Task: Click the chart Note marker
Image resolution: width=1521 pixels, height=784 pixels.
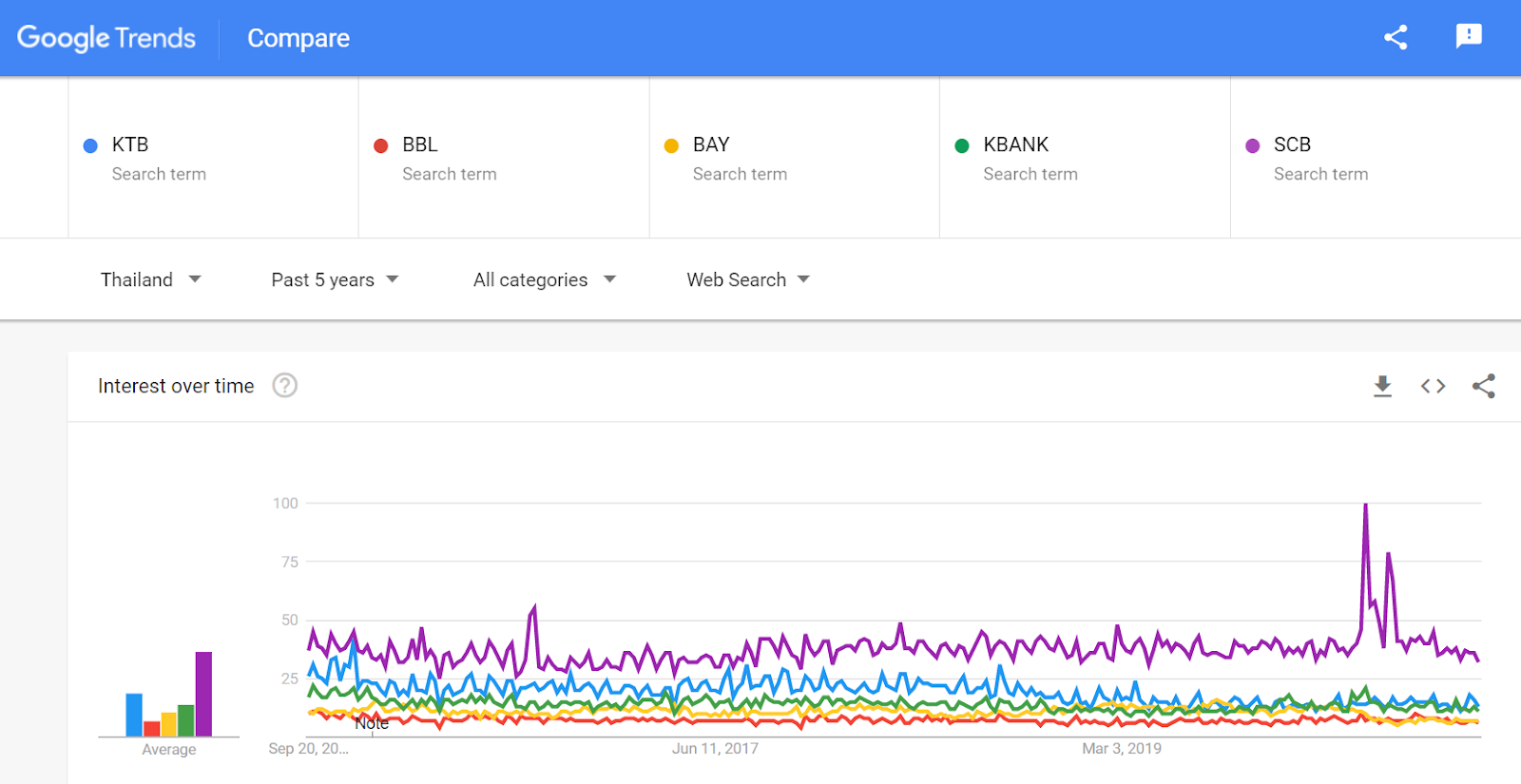Action: pyautogui.click(x=372, y=724)
